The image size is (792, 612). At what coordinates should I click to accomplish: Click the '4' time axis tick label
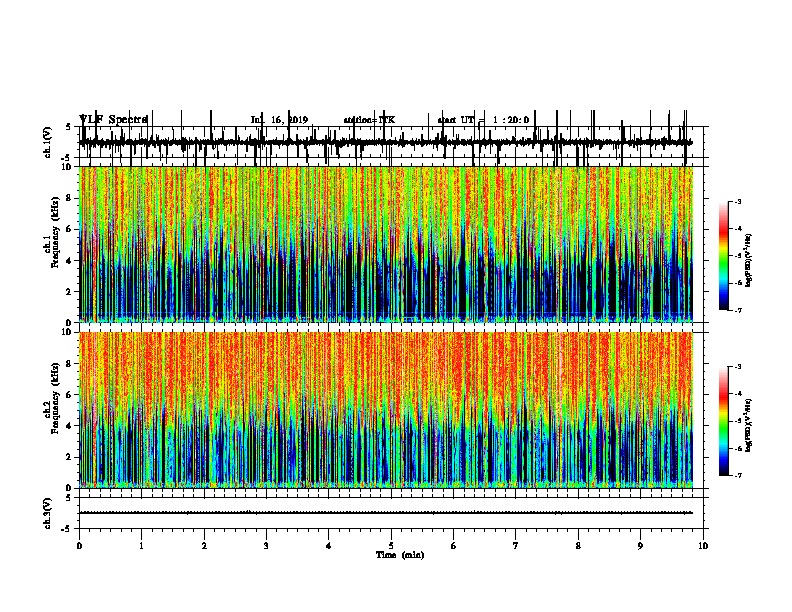coord(329,546)
